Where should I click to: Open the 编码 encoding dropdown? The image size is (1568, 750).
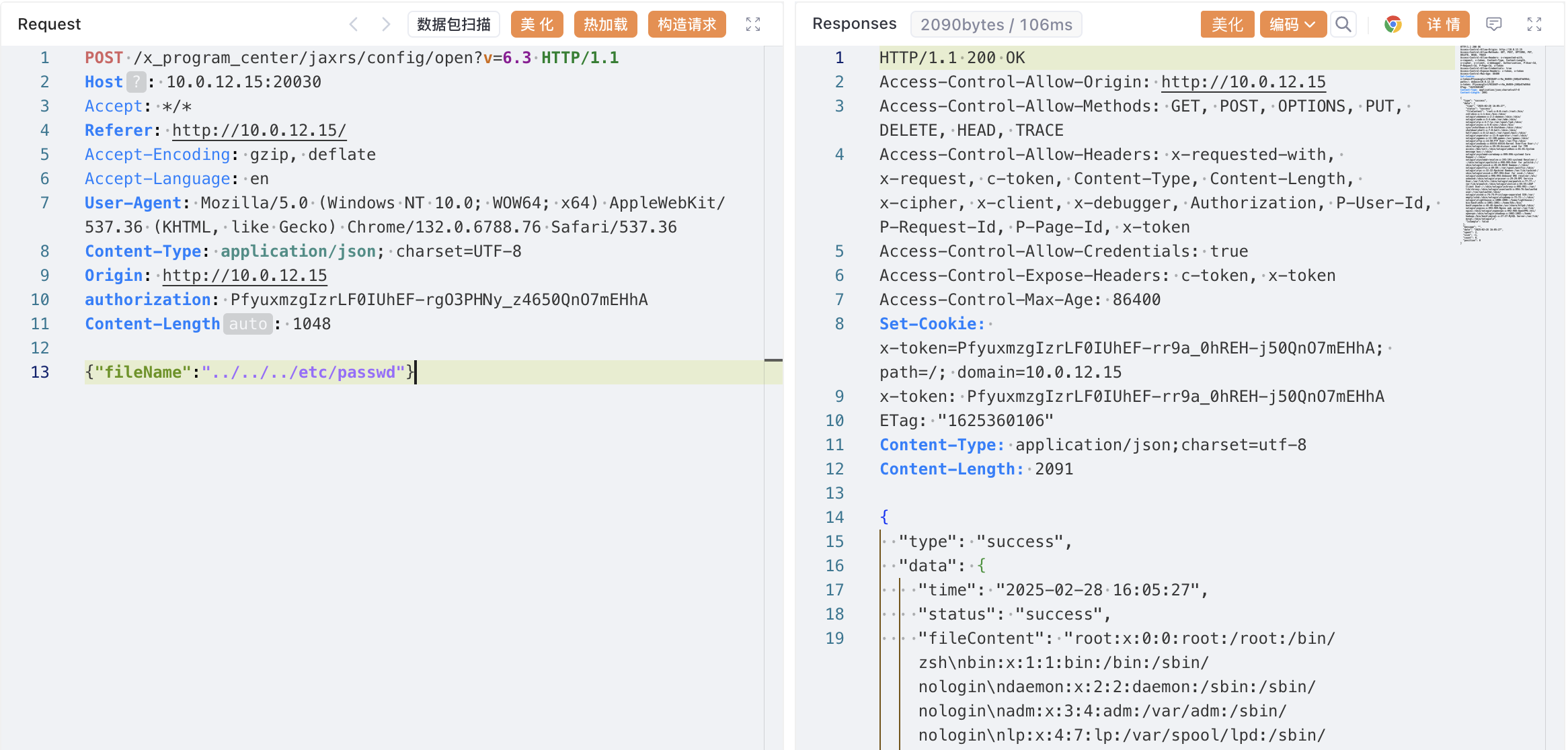[x=1292, y=25]
